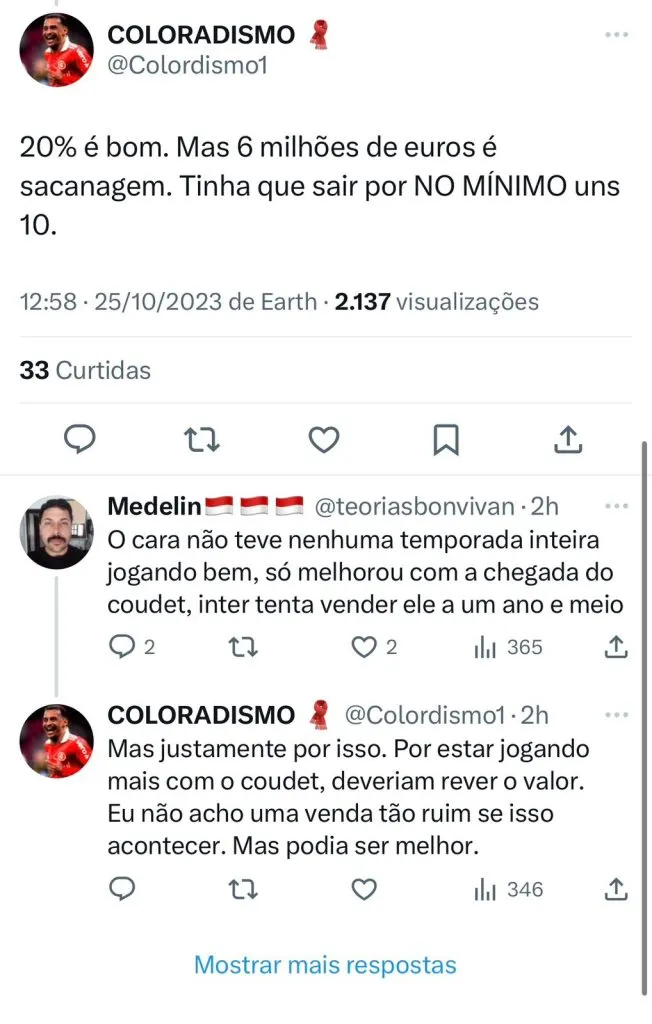This screenshot has height=1024, width=652.
Task: Share Medelin's reply
Action: point(617,647)
